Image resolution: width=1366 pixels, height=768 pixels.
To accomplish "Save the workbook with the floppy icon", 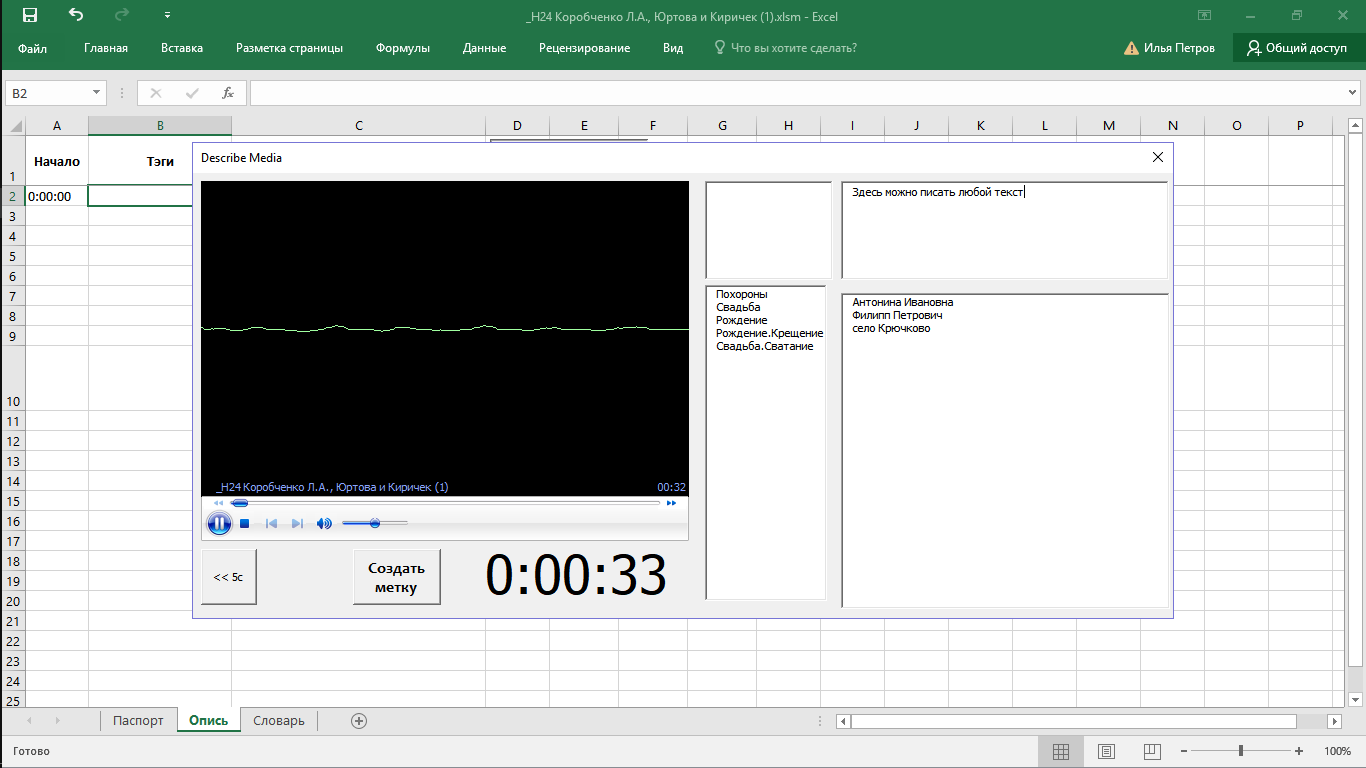I will tap(30, 16).
